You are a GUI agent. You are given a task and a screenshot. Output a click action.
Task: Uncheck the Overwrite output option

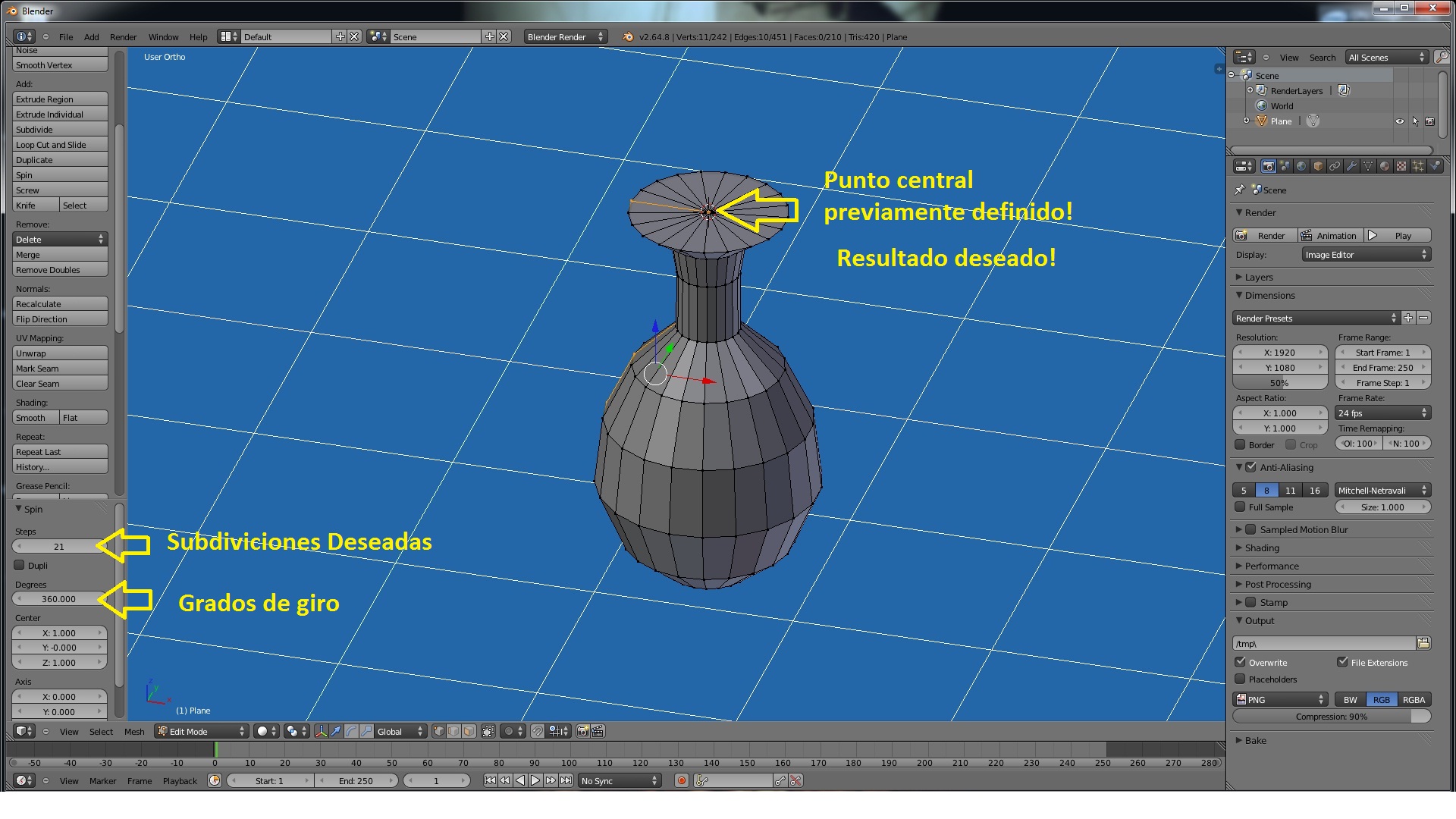(x=1241, y=663)
